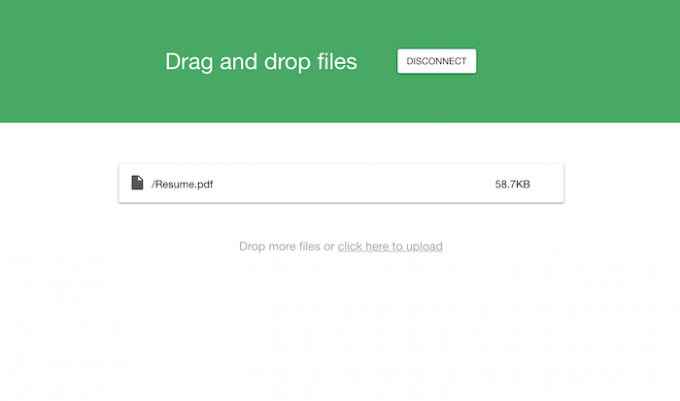This screenshot has height=401, width=680.
Task: Open the 'click here to upload' link
Action: pos(390,246)
